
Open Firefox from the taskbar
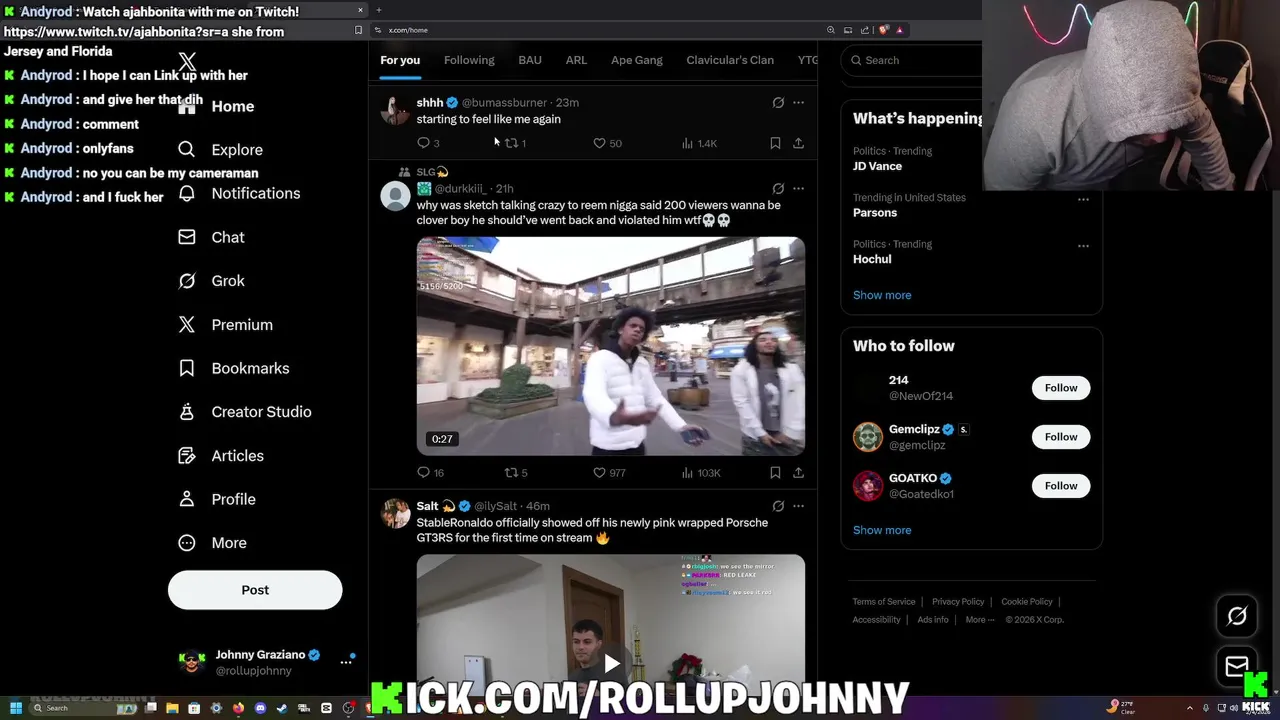point(238,708)
